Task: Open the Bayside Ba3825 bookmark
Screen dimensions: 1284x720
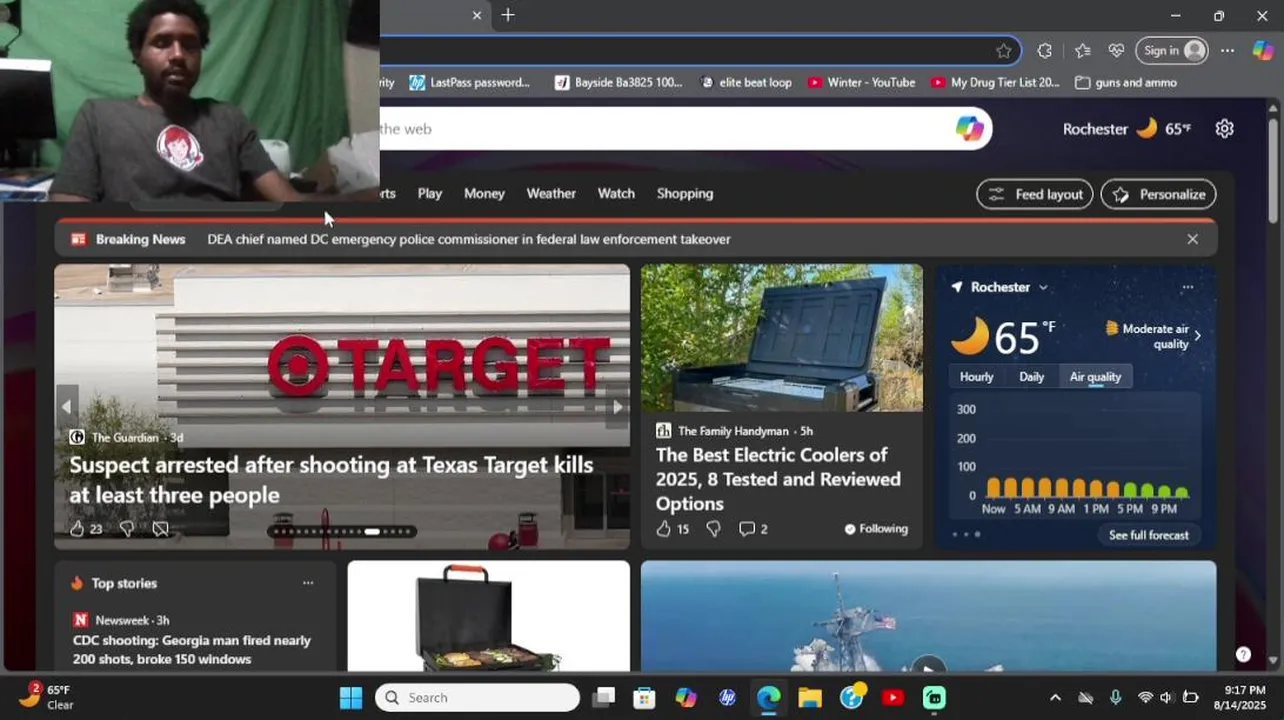Action: pyautogui.click(x=619, y=83)
